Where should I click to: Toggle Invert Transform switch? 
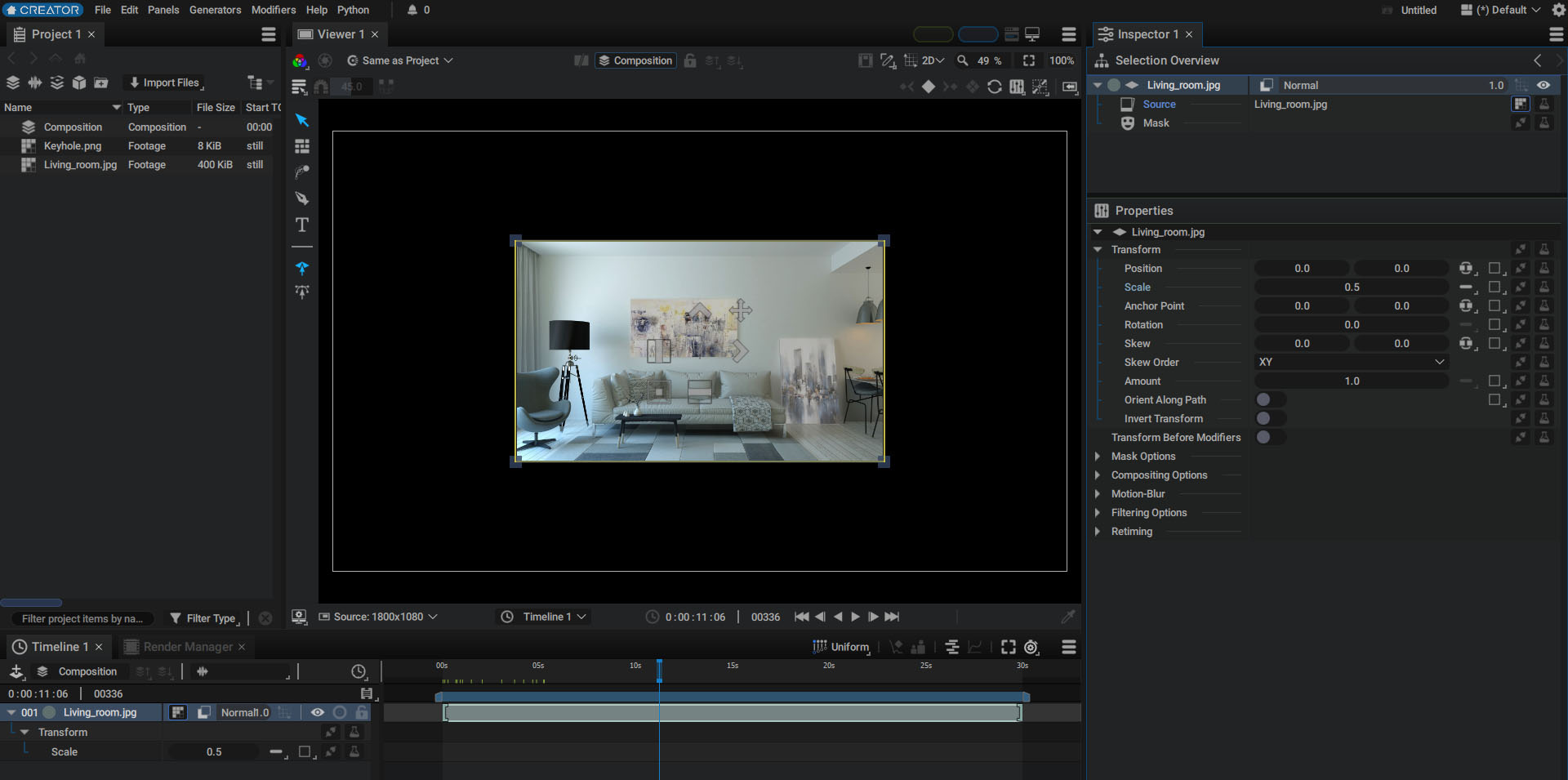(x=1270, y=418)
